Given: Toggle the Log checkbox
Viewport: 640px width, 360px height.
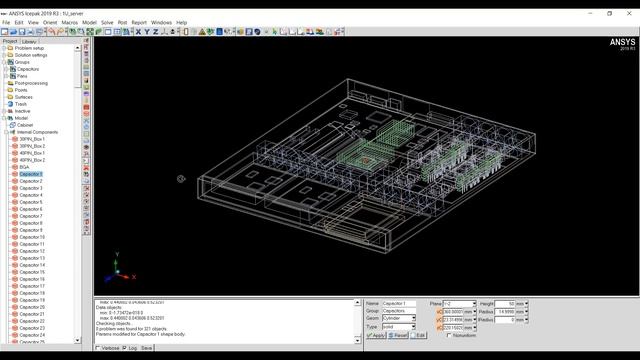Looking at the screenshot, I should tap(124, 348).
